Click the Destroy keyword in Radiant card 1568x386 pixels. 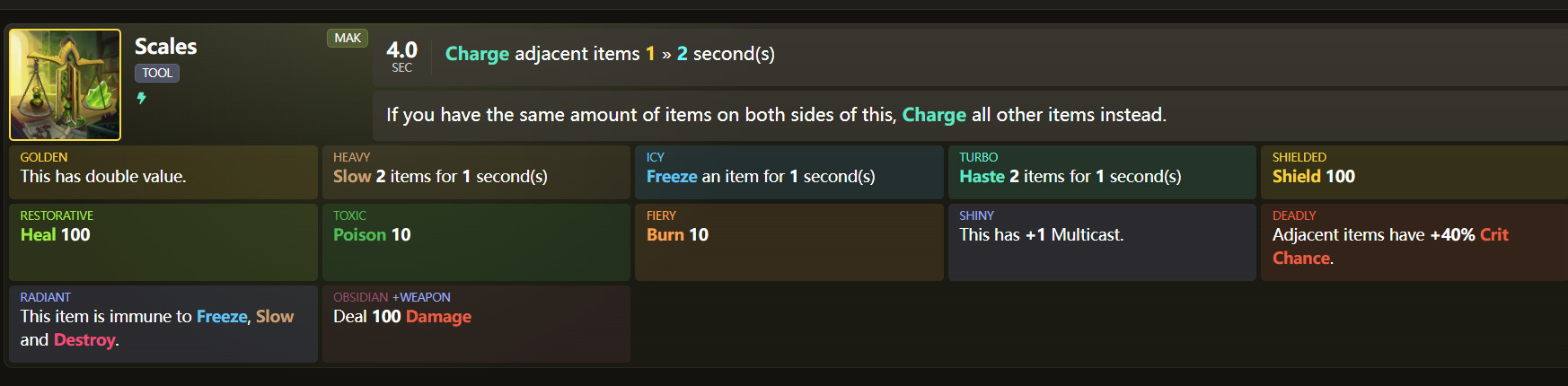point(84,340)
